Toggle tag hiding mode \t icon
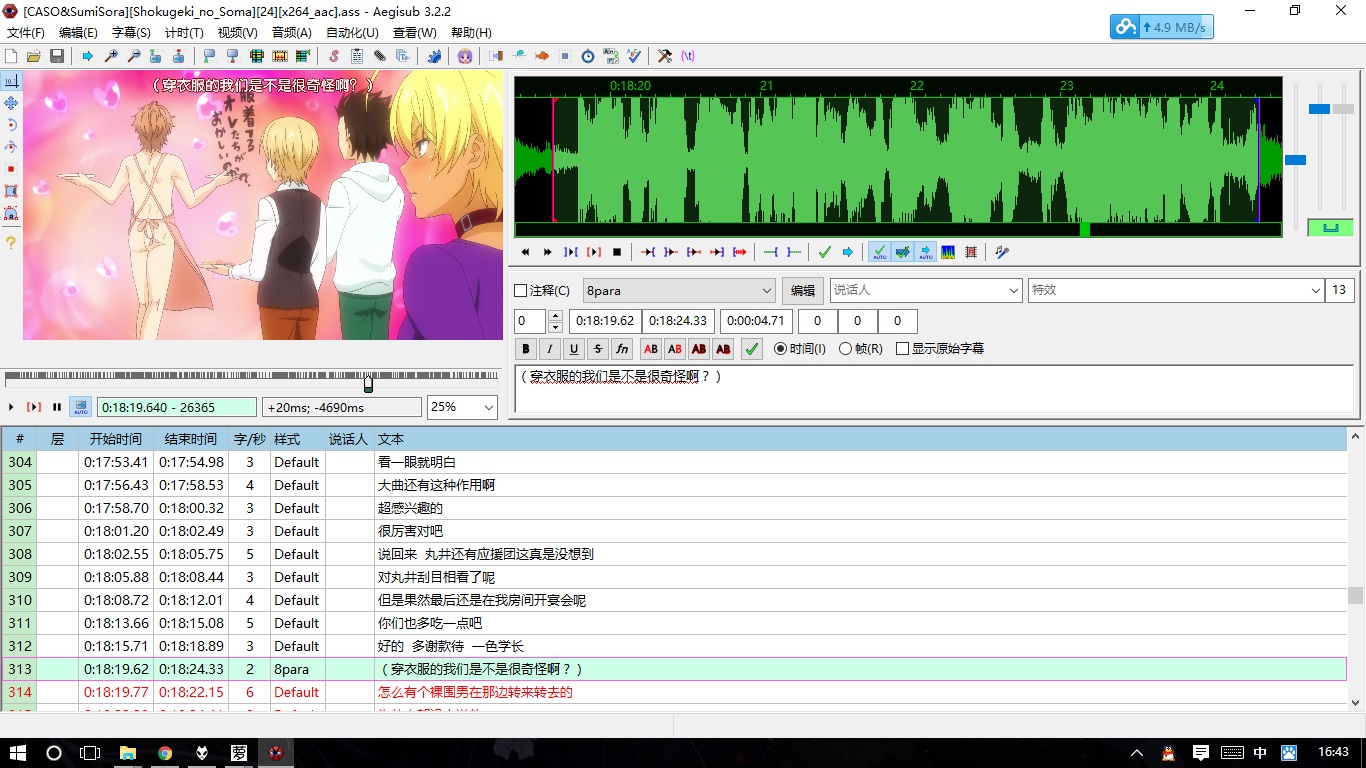1366x768 pixels. 688,56
